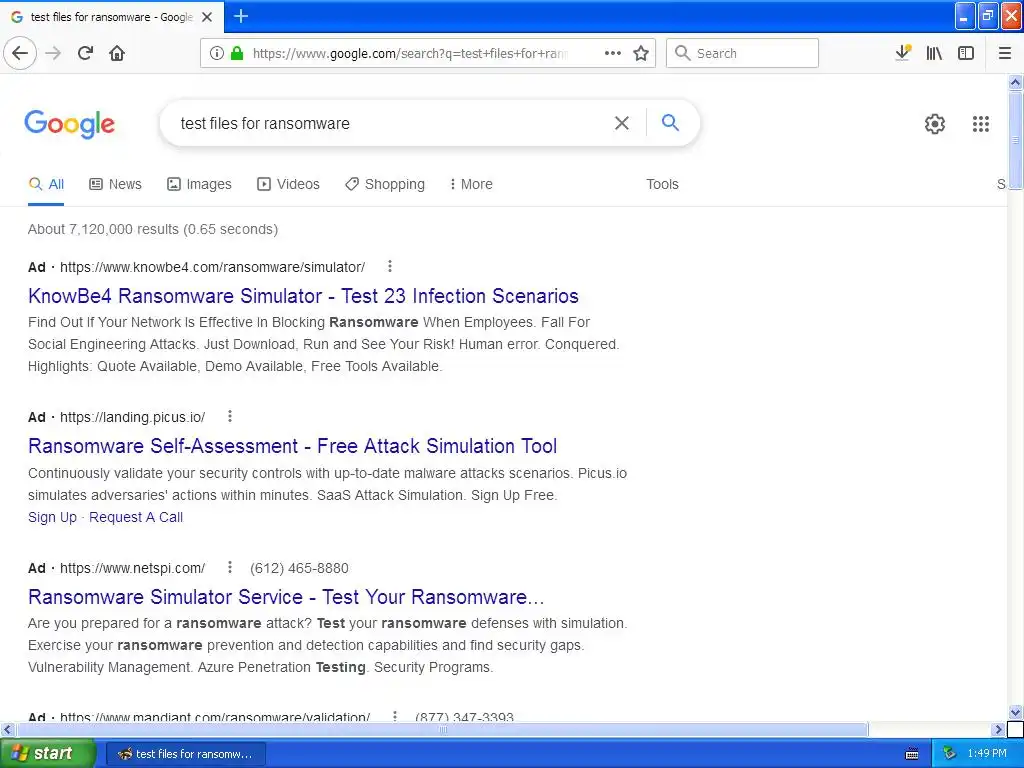This screenshot has width=1024, height=768.
Task: Open Ransomware Self-Assessment ad link
Action: (293, 446)
